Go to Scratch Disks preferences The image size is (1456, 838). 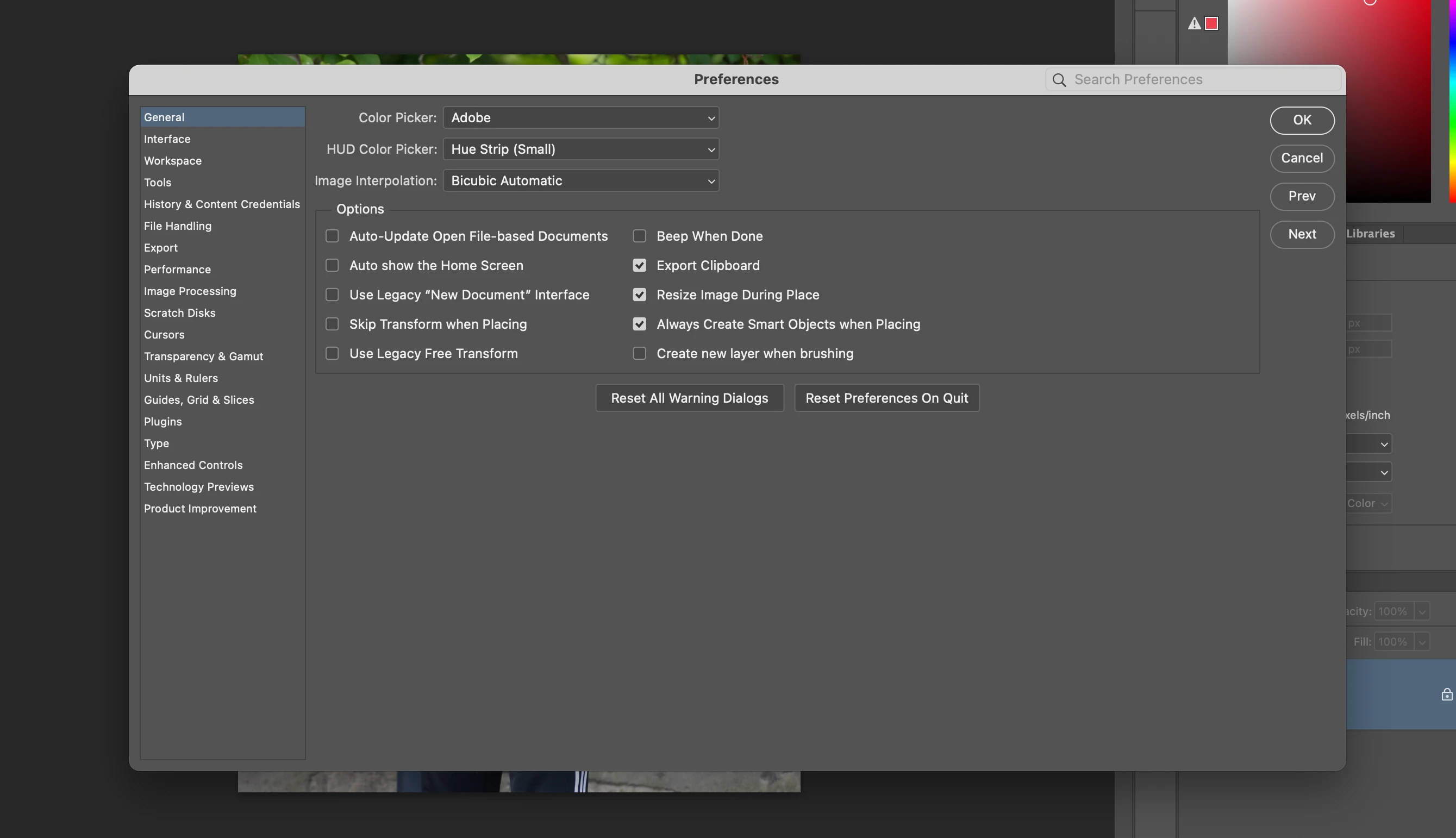(x=179, y=313)
